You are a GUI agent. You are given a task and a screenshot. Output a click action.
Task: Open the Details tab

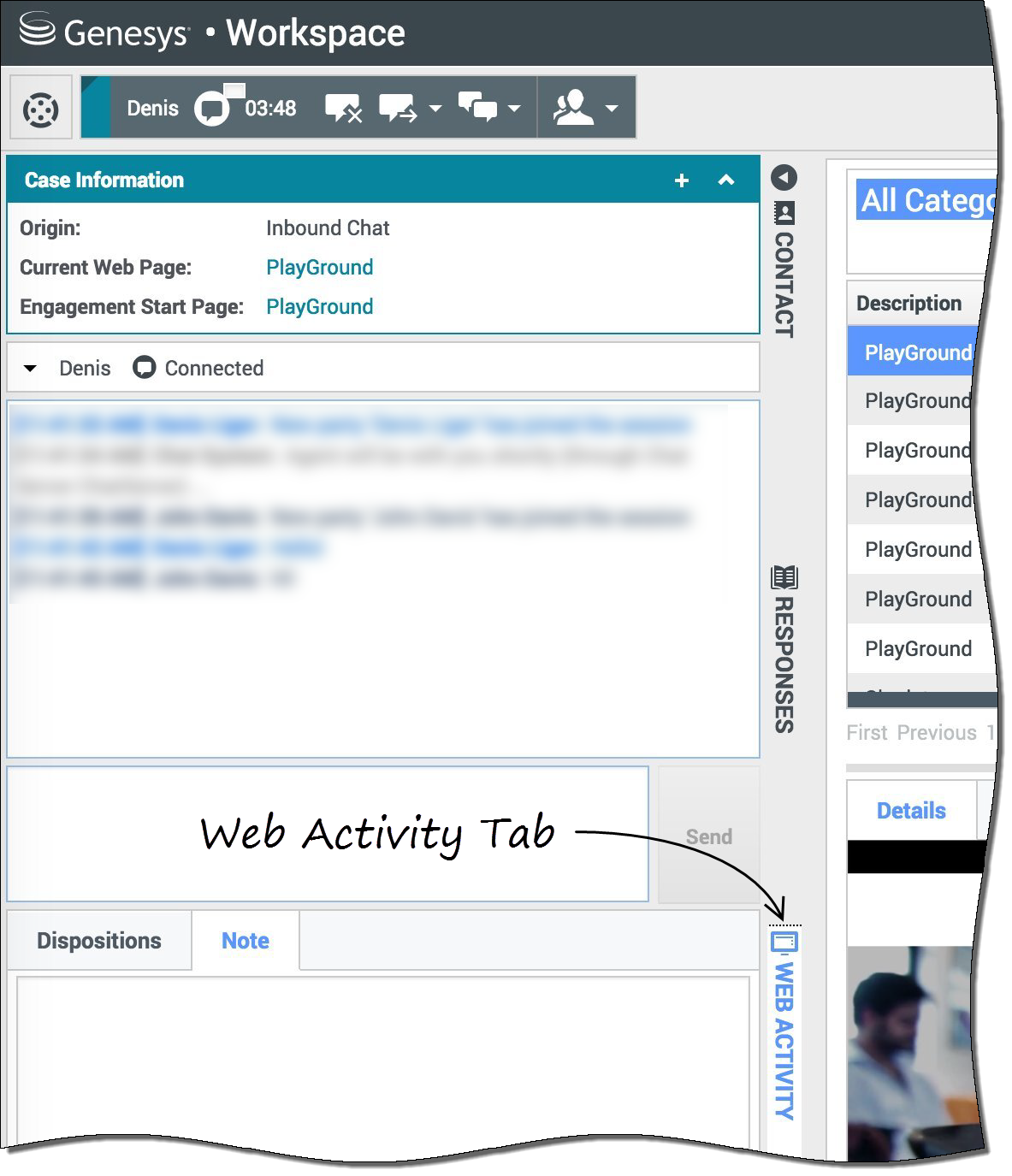coord(911,810)
